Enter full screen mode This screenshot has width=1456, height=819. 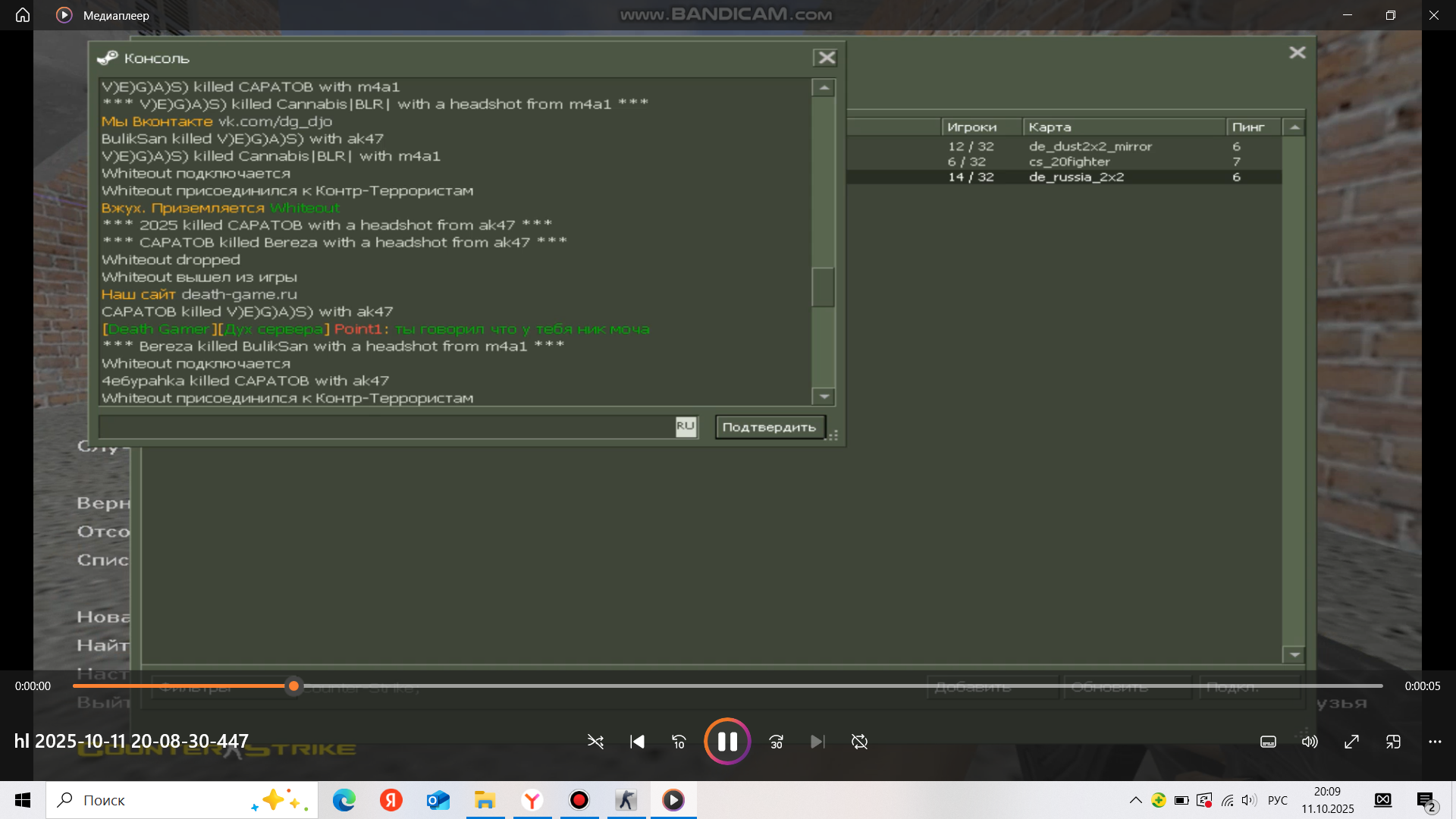[x=1351, y=742]
